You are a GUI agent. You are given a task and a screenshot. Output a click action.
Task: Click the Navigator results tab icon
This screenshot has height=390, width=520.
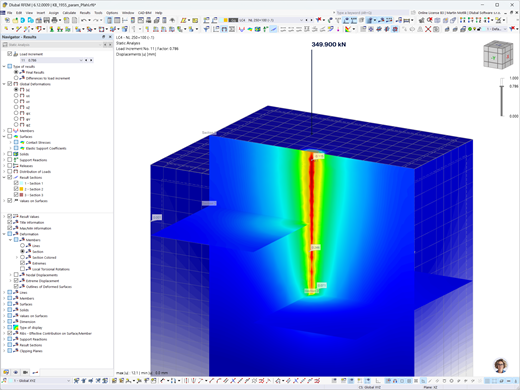tap(35, 372)
